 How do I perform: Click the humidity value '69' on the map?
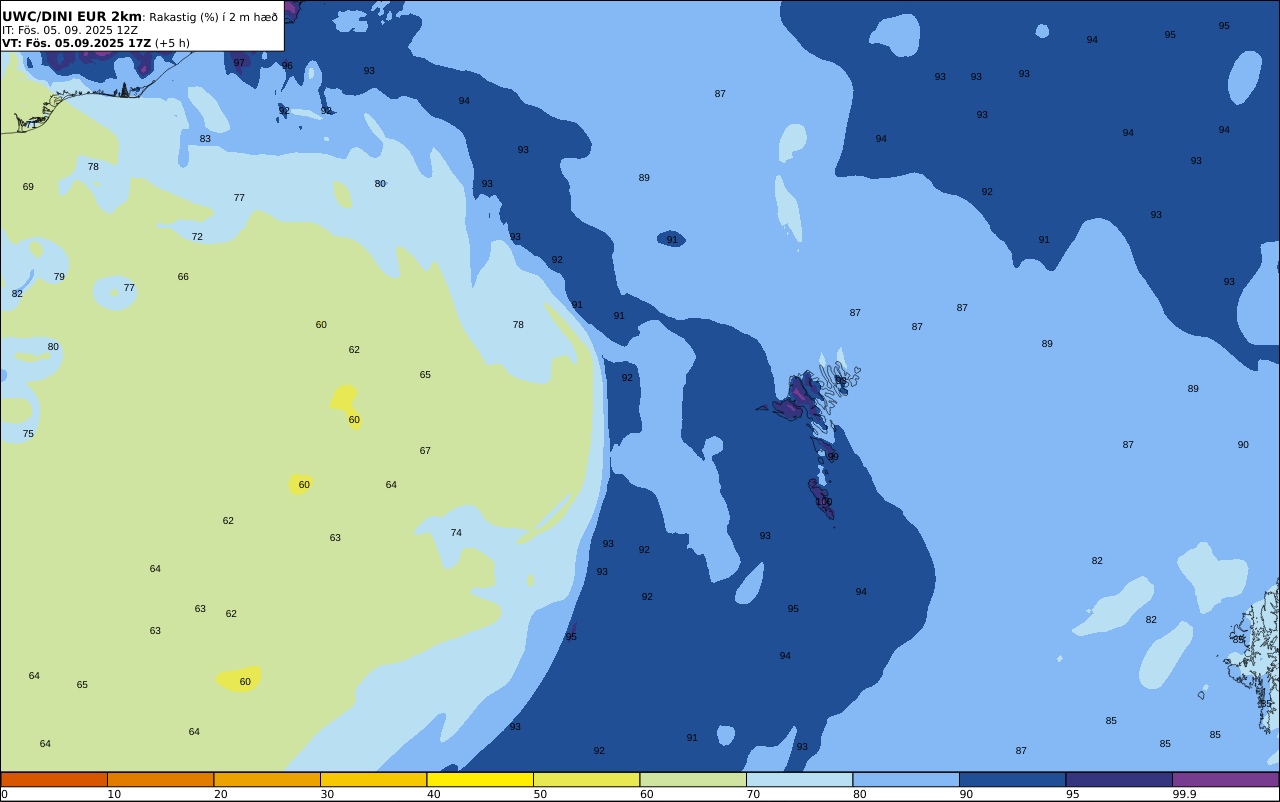coord(28,187)
